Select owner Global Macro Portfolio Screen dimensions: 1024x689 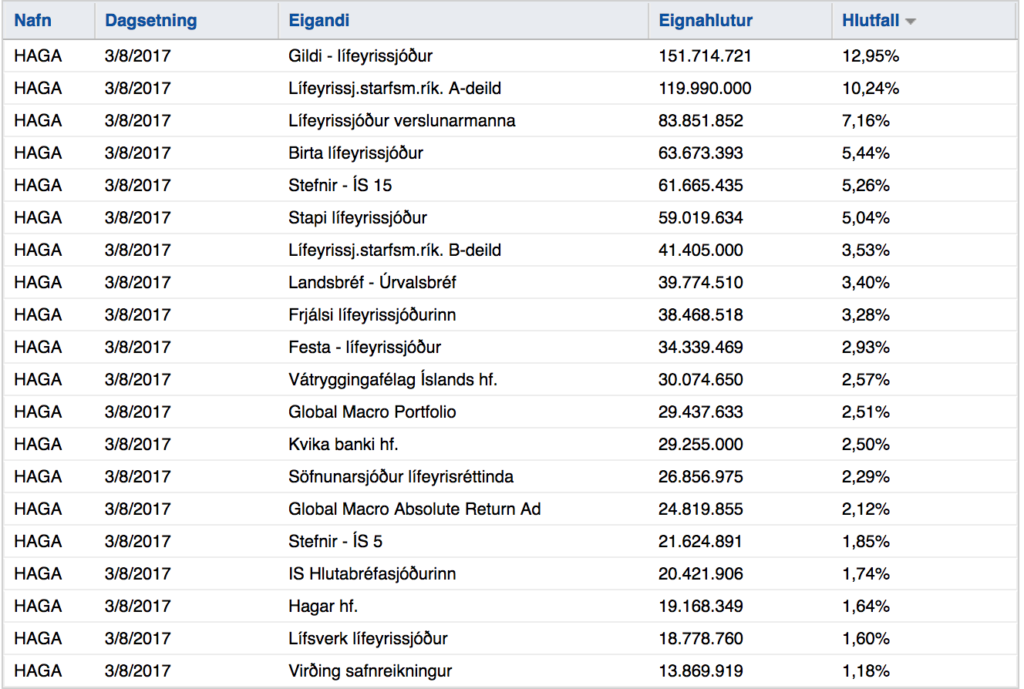(372, 412)
